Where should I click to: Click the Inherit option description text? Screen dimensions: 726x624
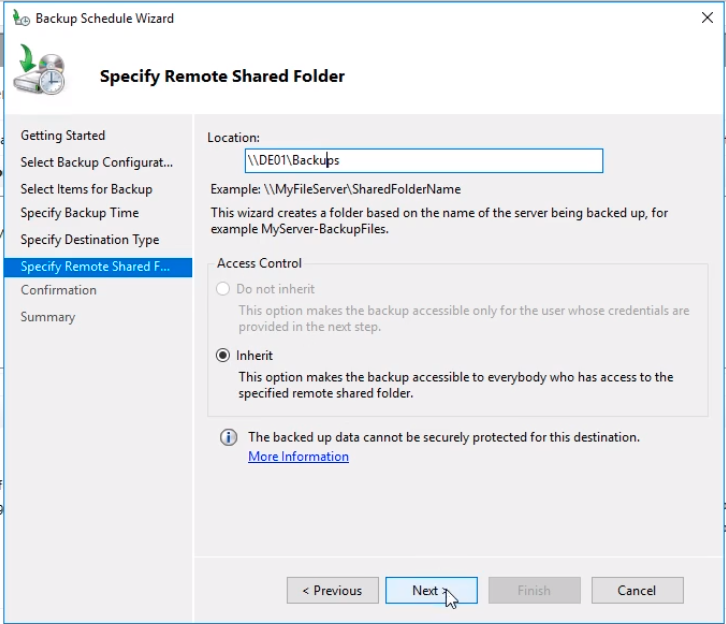456,385
